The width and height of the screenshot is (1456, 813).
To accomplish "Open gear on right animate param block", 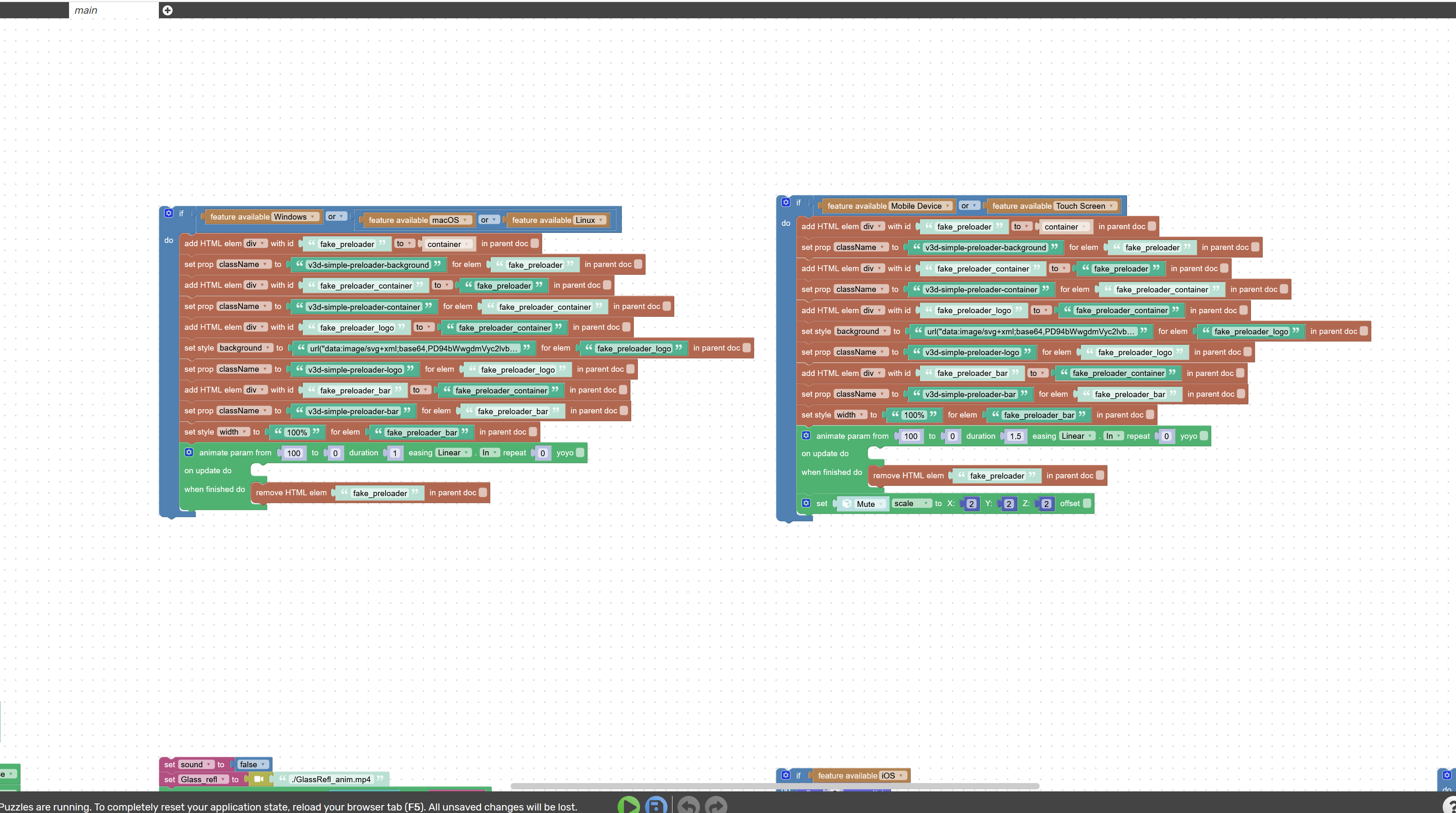I will [x=806, y=435].
